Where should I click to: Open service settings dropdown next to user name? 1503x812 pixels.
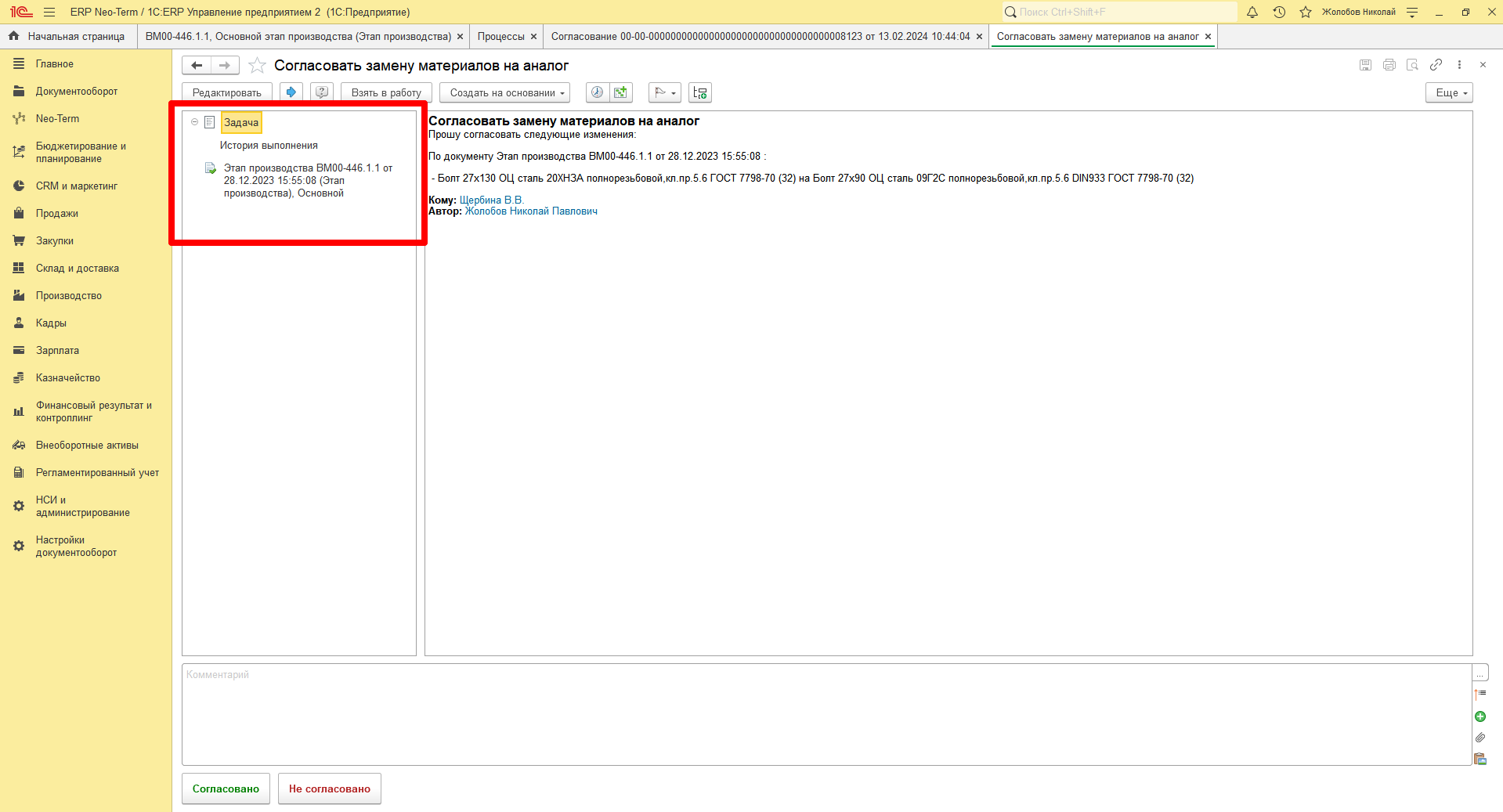[x=1412, y=12]
